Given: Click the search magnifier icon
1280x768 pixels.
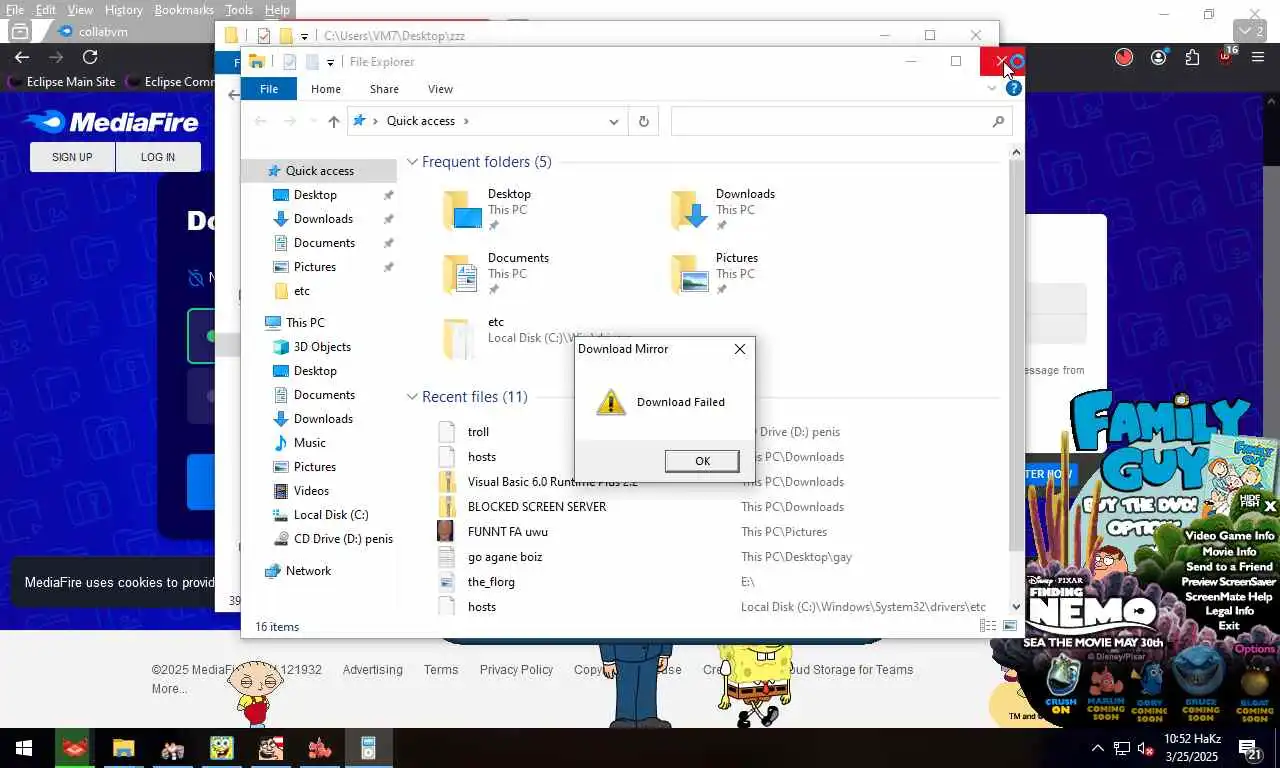Looking at the screenshot, I should pyautogui.click(x=998, y=121).
